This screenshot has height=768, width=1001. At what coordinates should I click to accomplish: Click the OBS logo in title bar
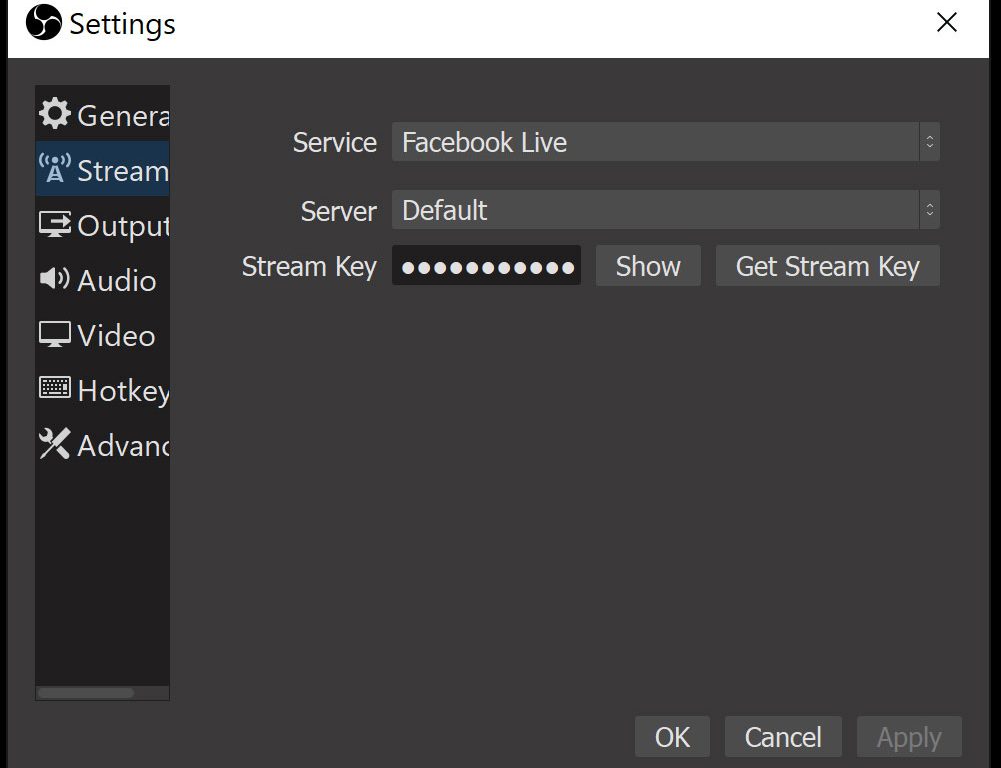(x=43, y=23)
